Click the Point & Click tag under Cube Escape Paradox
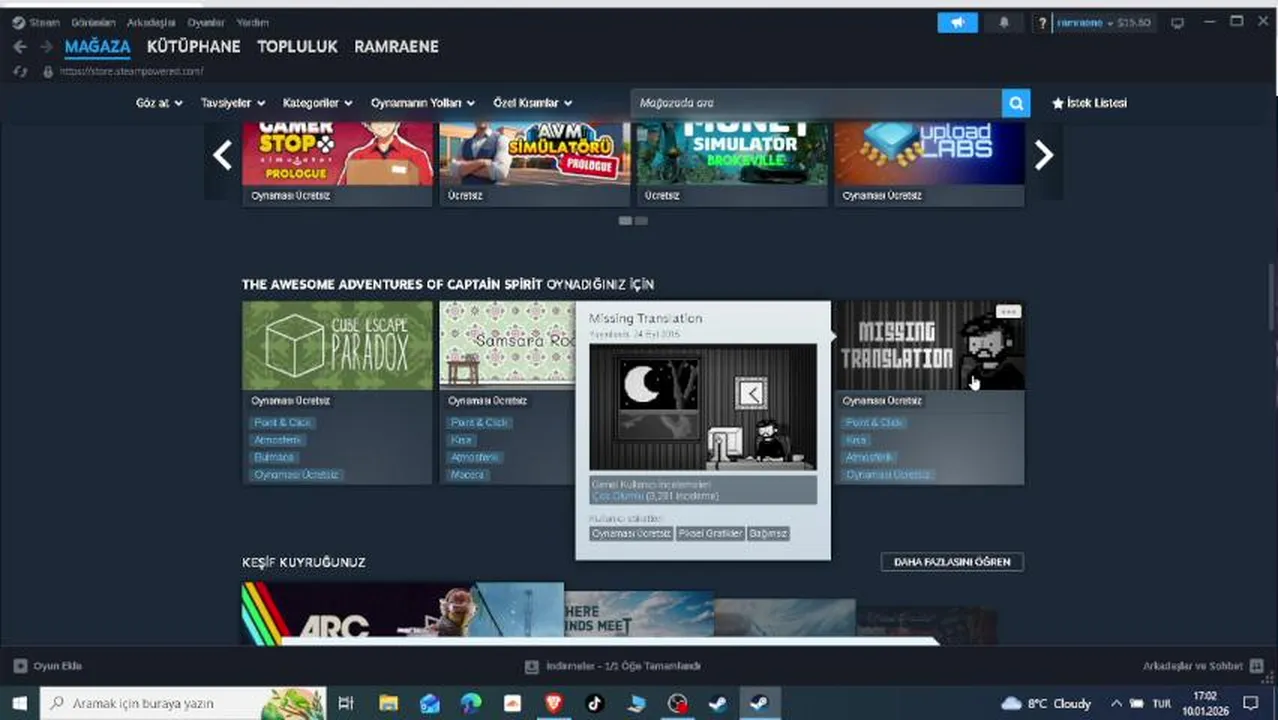Screen dimensions: 1278x720 pyautogui.click(x=283, y=423)
